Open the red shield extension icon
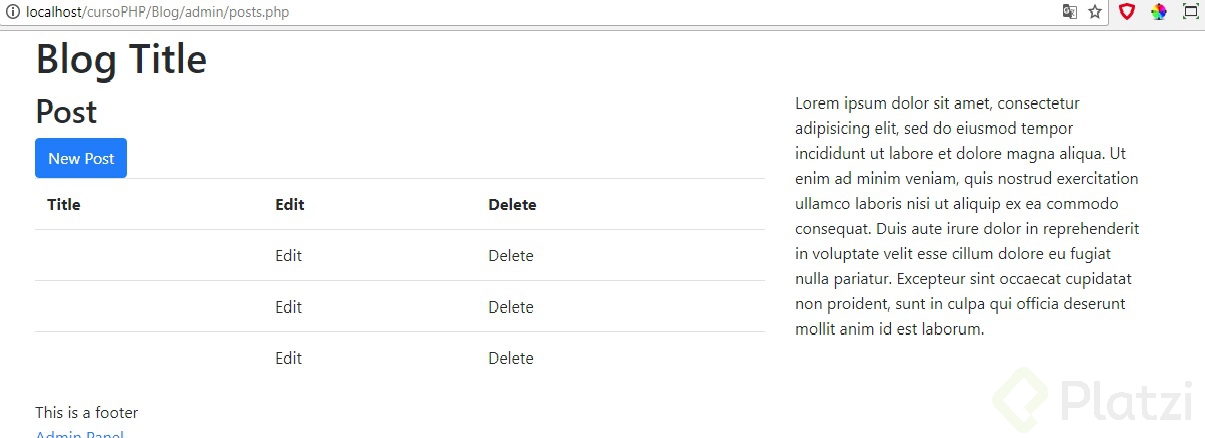The image size is (1205, 438). pos(1127,12)
